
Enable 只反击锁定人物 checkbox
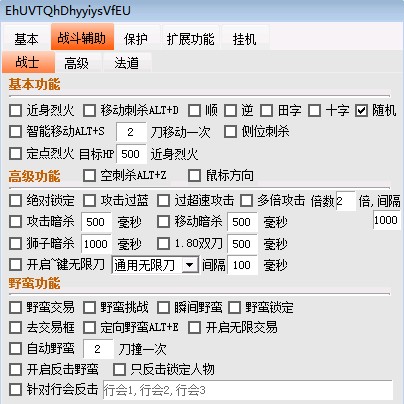119,369
